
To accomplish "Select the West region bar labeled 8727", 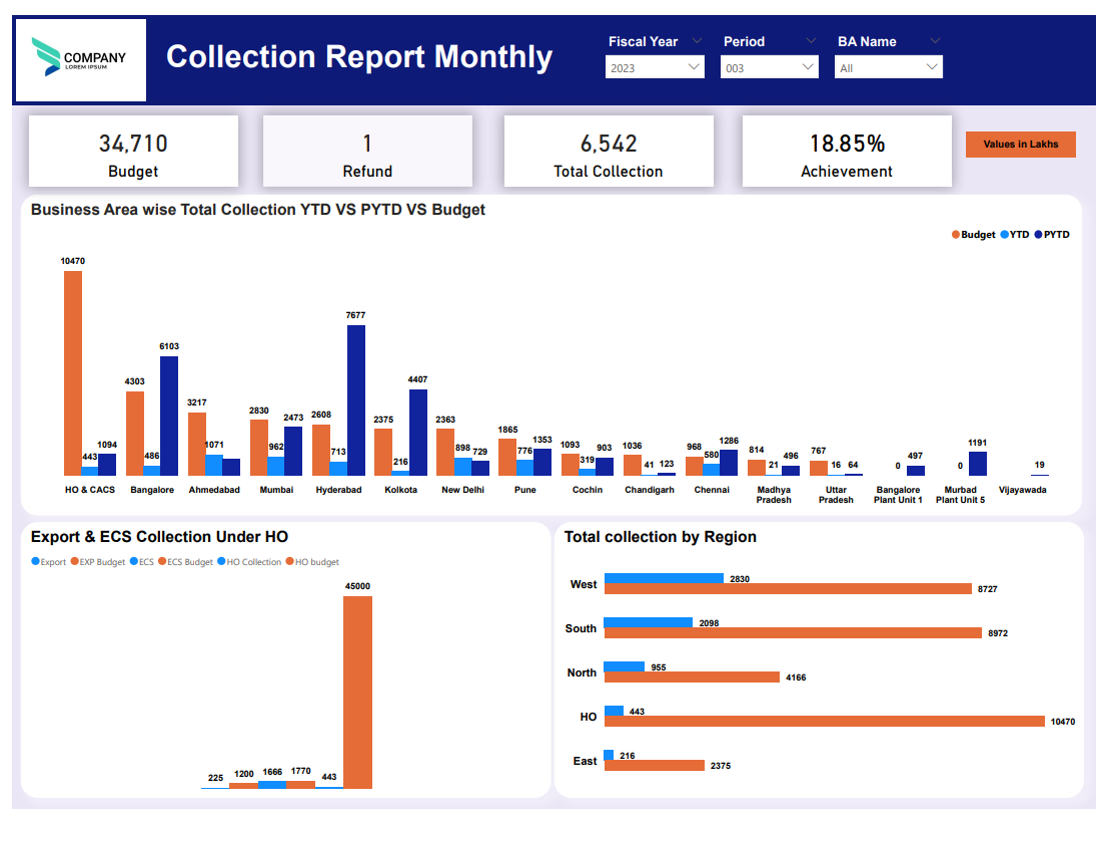I will [x=788, y=589].
